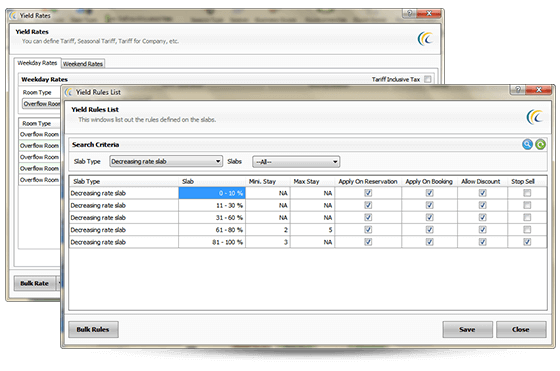Click Max Stay NA for 81 - 100 % slab

pyautogui.click(x=312, y=242)
